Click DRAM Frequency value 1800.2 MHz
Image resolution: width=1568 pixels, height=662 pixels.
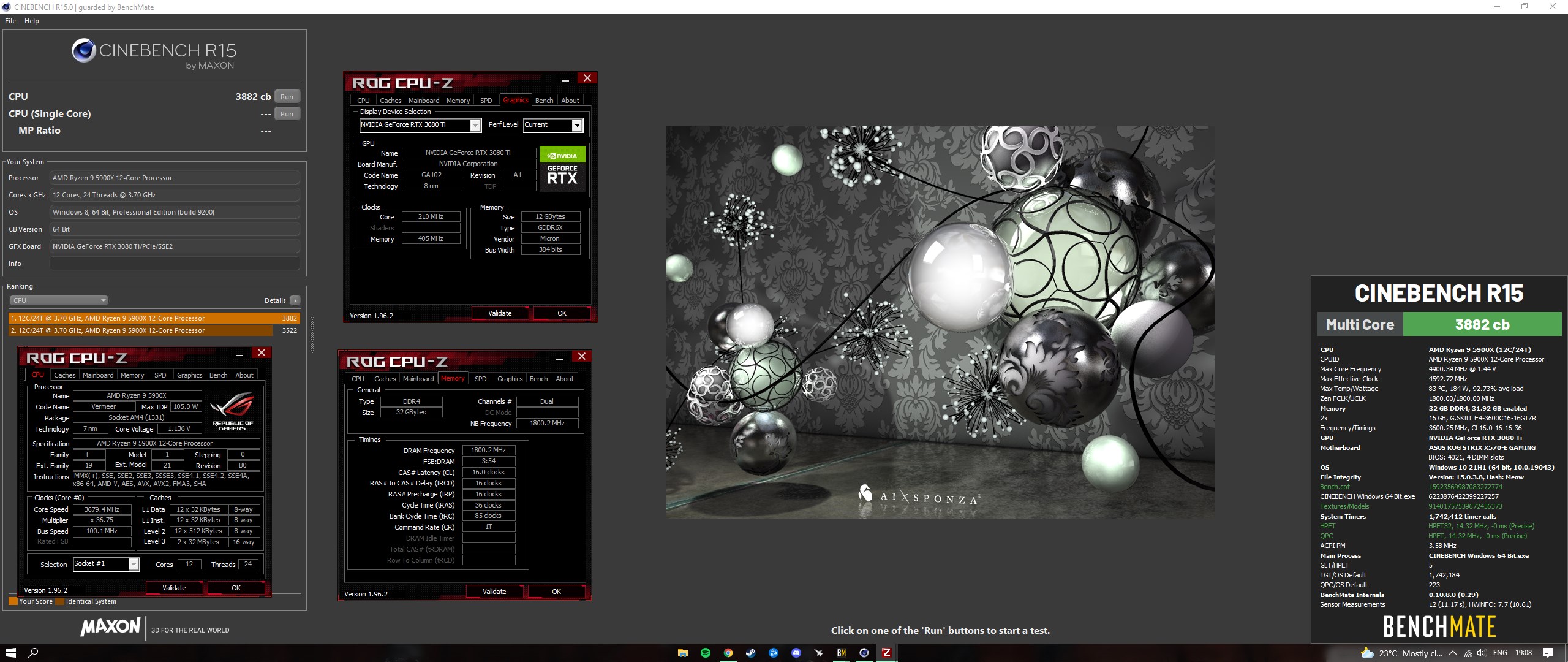(x=489, y=450)
